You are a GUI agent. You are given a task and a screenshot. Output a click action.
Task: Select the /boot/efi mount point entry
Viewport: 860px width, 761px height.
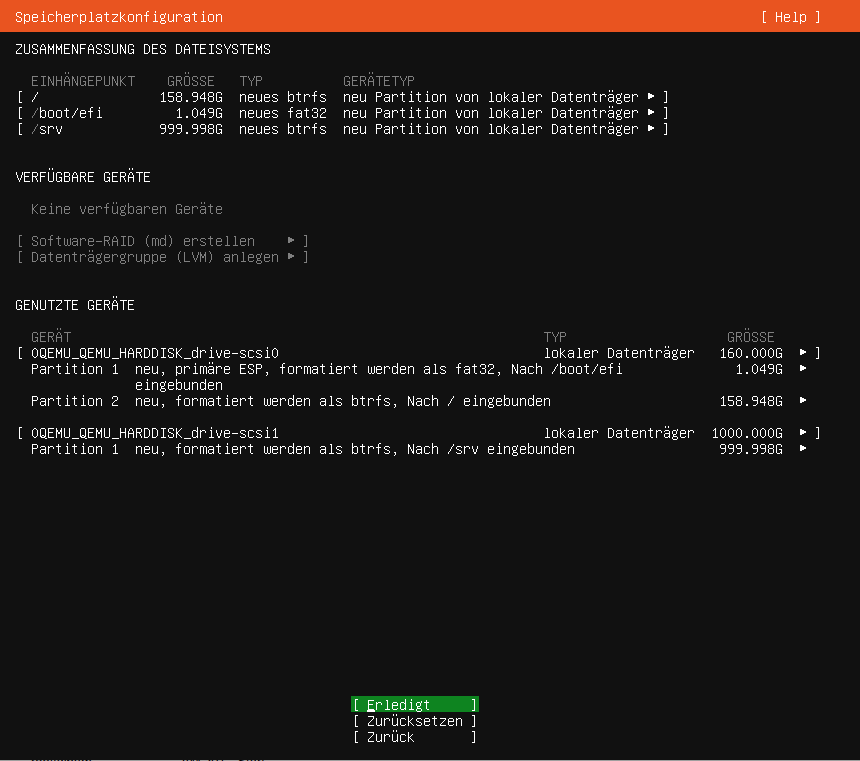pos(343,112)
